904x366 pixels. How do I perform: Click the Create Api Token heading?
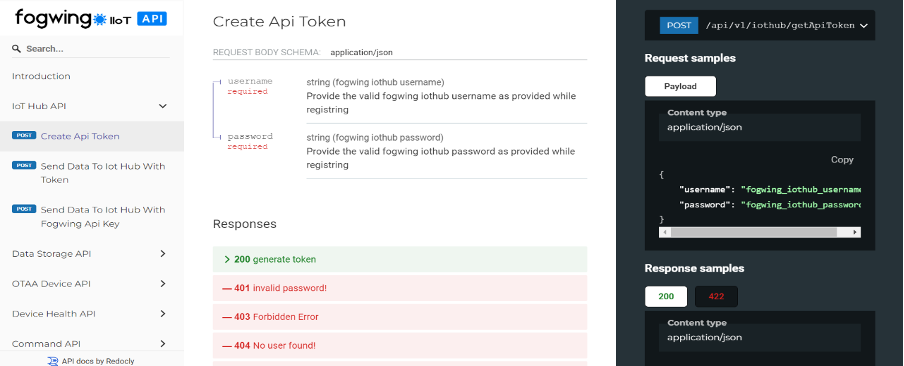[280, 22]
